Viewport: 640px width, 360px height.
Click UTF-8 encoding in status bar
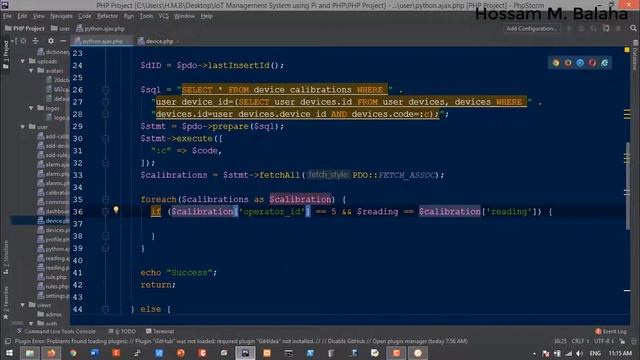604,341
